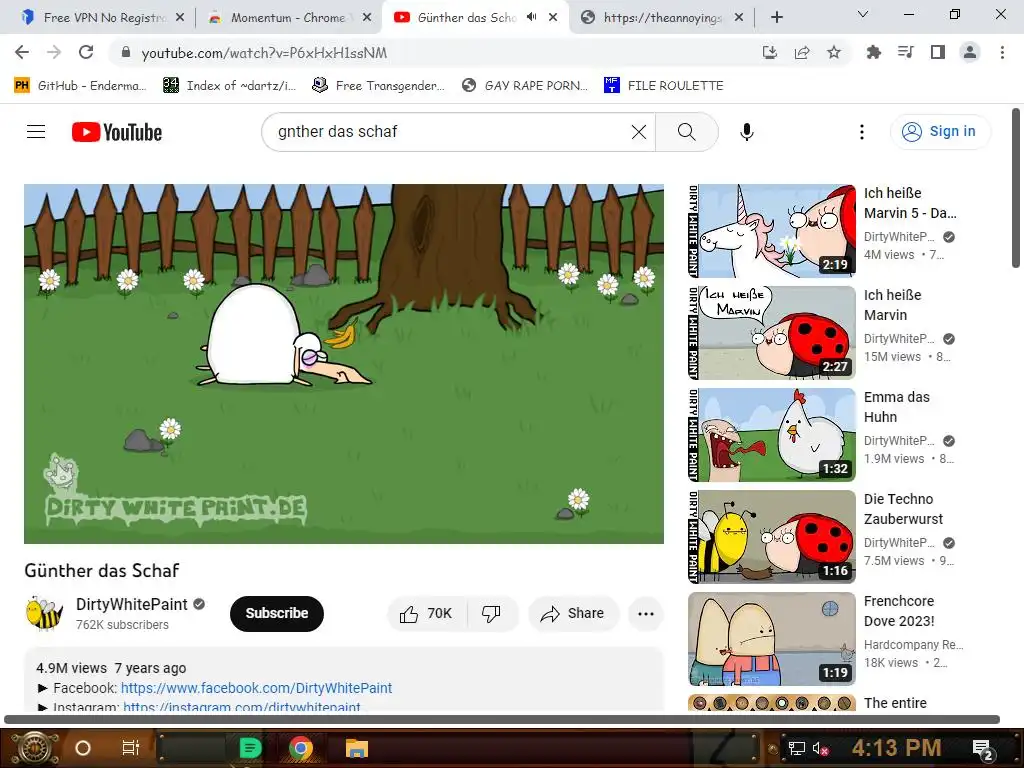Like the video with 70K thumbs-up
The image size is (1024, 768).
point(426,614)
